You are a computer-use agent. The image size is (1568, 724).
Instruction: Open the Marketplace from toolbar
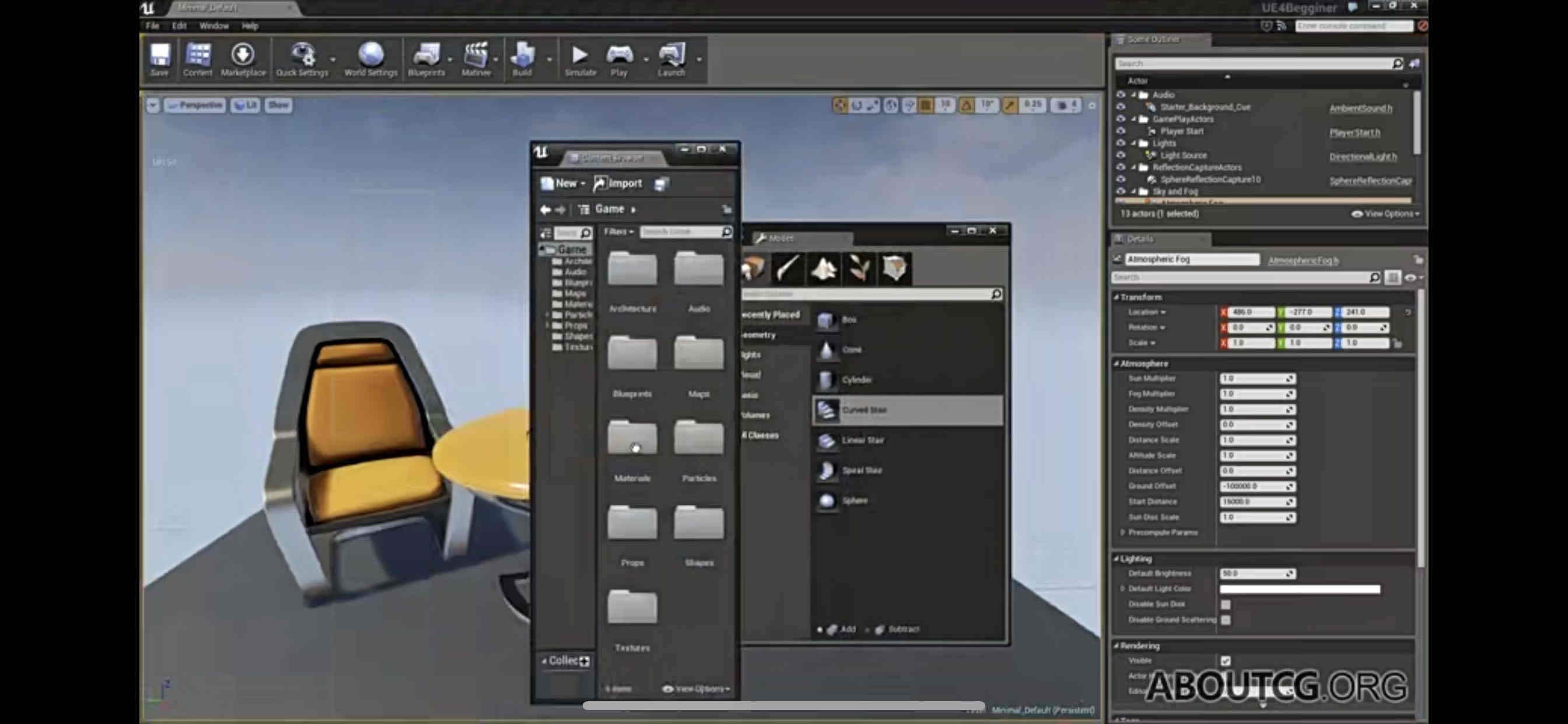point(243,59)
